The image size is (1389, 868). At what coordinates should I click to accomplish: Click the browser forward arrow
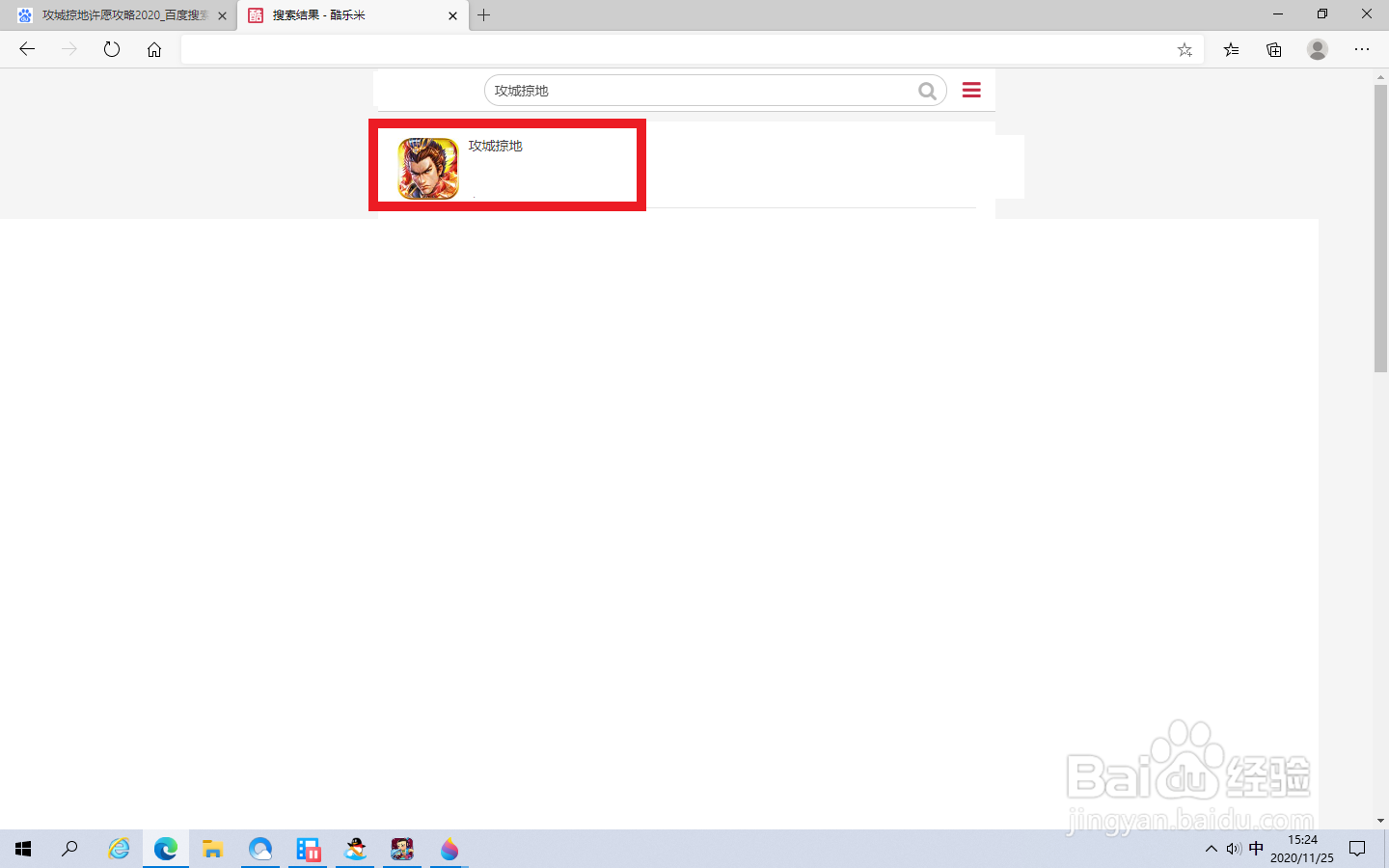click(69, 49)
